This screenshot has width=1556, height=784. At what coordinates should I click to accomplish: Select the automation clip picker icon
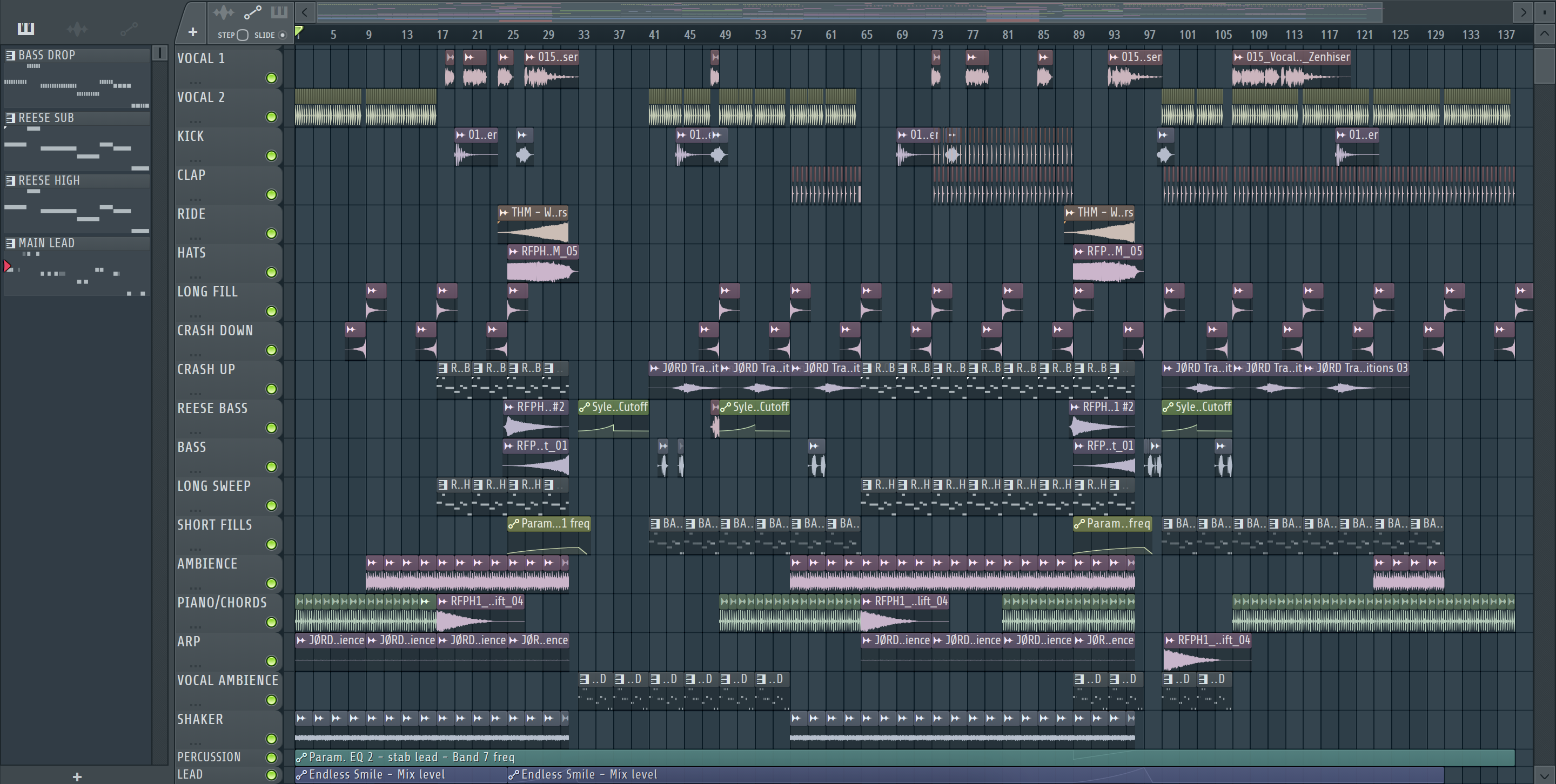129,29
